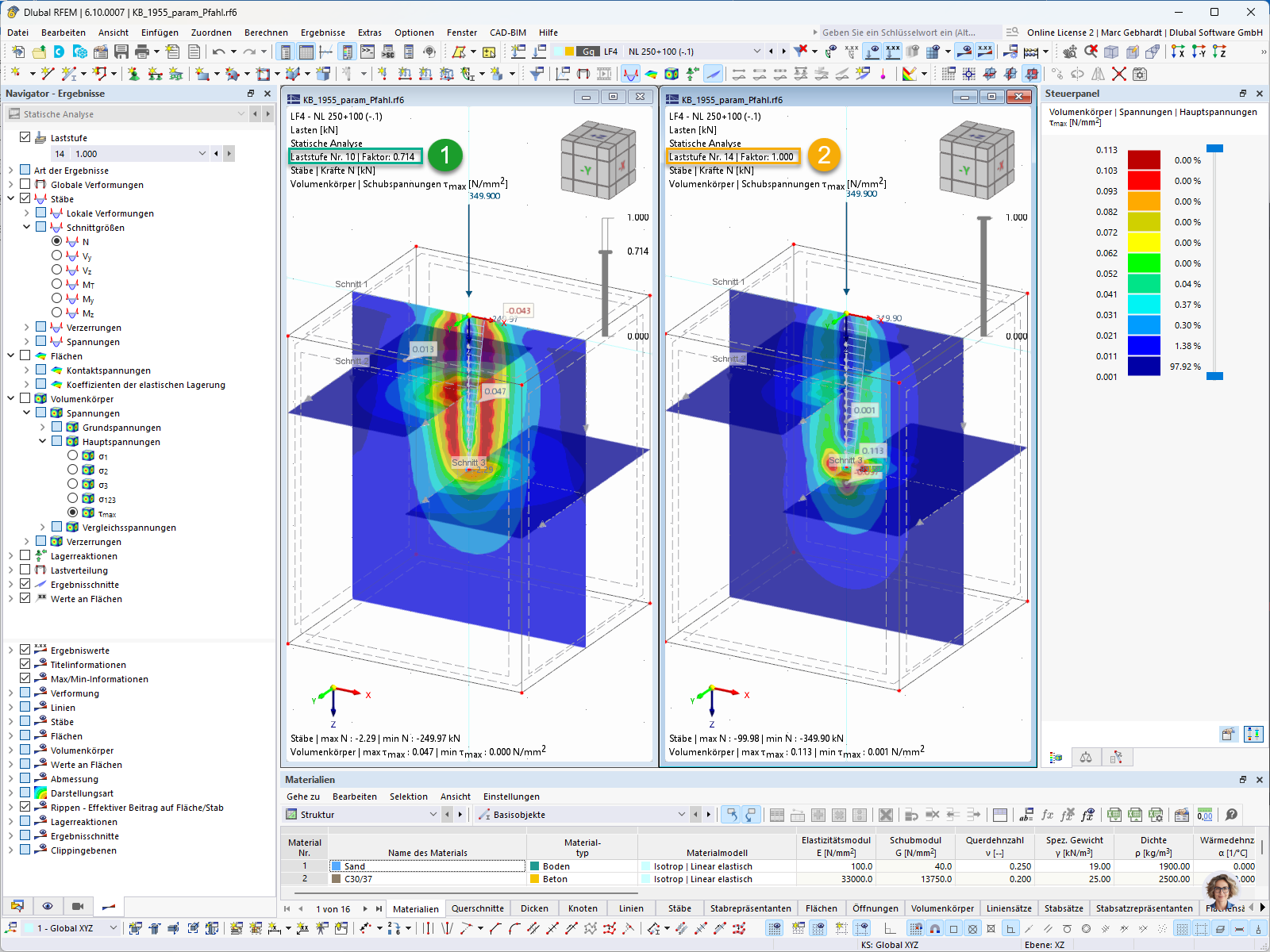
Task: Click the nodal support green icon
Action: [x=133, y=74]
